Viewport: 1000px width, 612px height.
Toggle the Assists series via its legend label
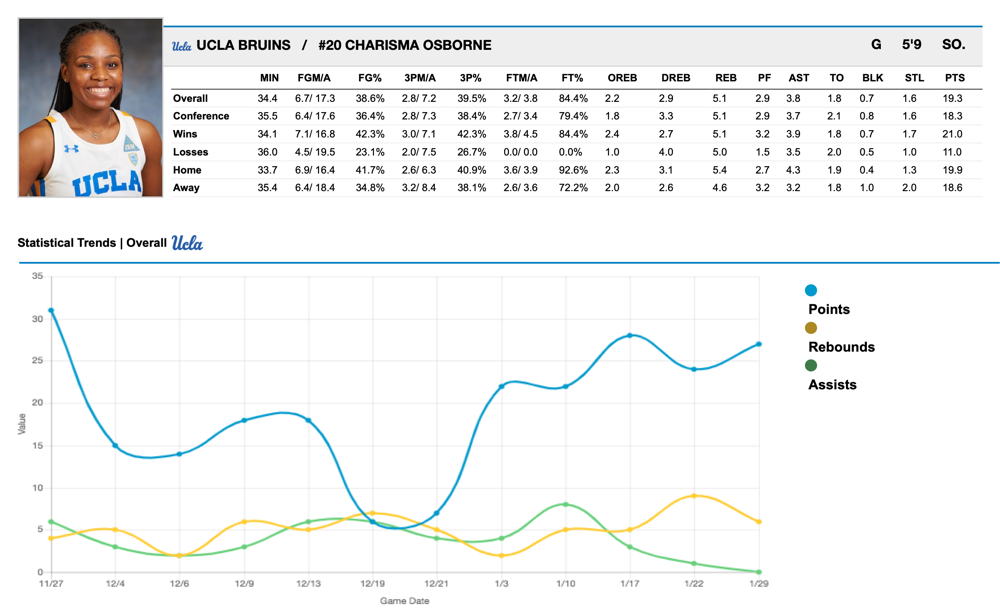coord(832,385)
